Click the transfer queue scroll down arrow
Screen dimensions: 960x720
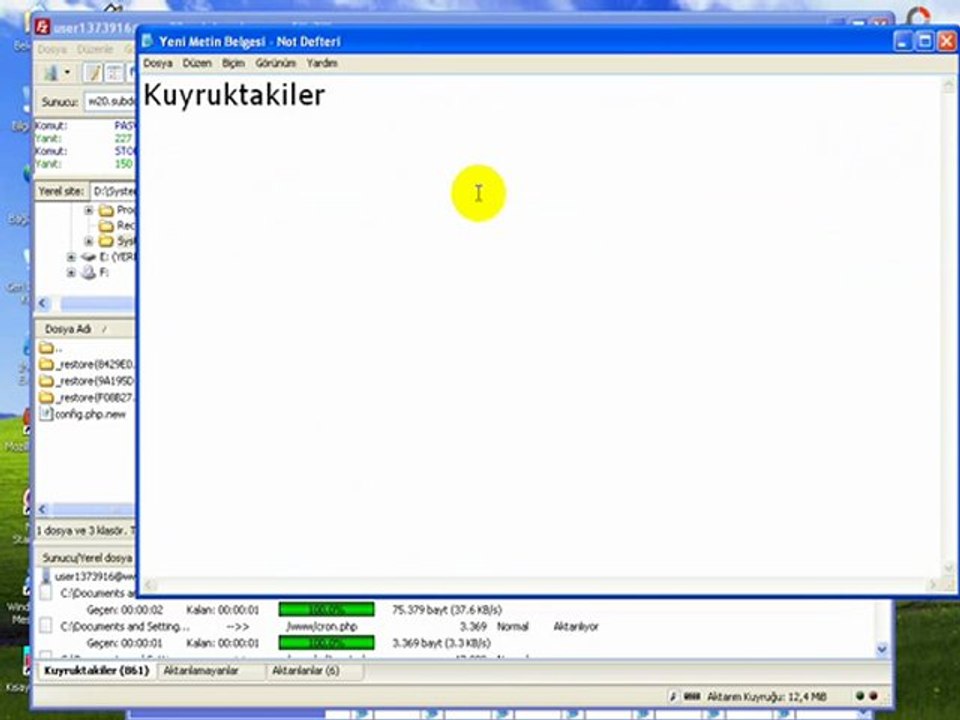click(x=882, y=648)
